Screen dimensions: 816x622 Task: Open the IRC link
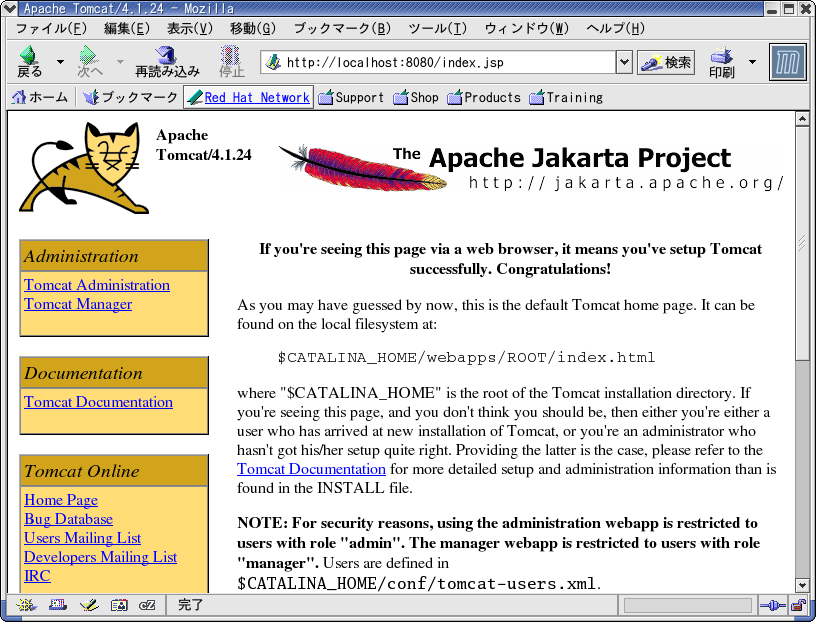click(x=37, y=576)
